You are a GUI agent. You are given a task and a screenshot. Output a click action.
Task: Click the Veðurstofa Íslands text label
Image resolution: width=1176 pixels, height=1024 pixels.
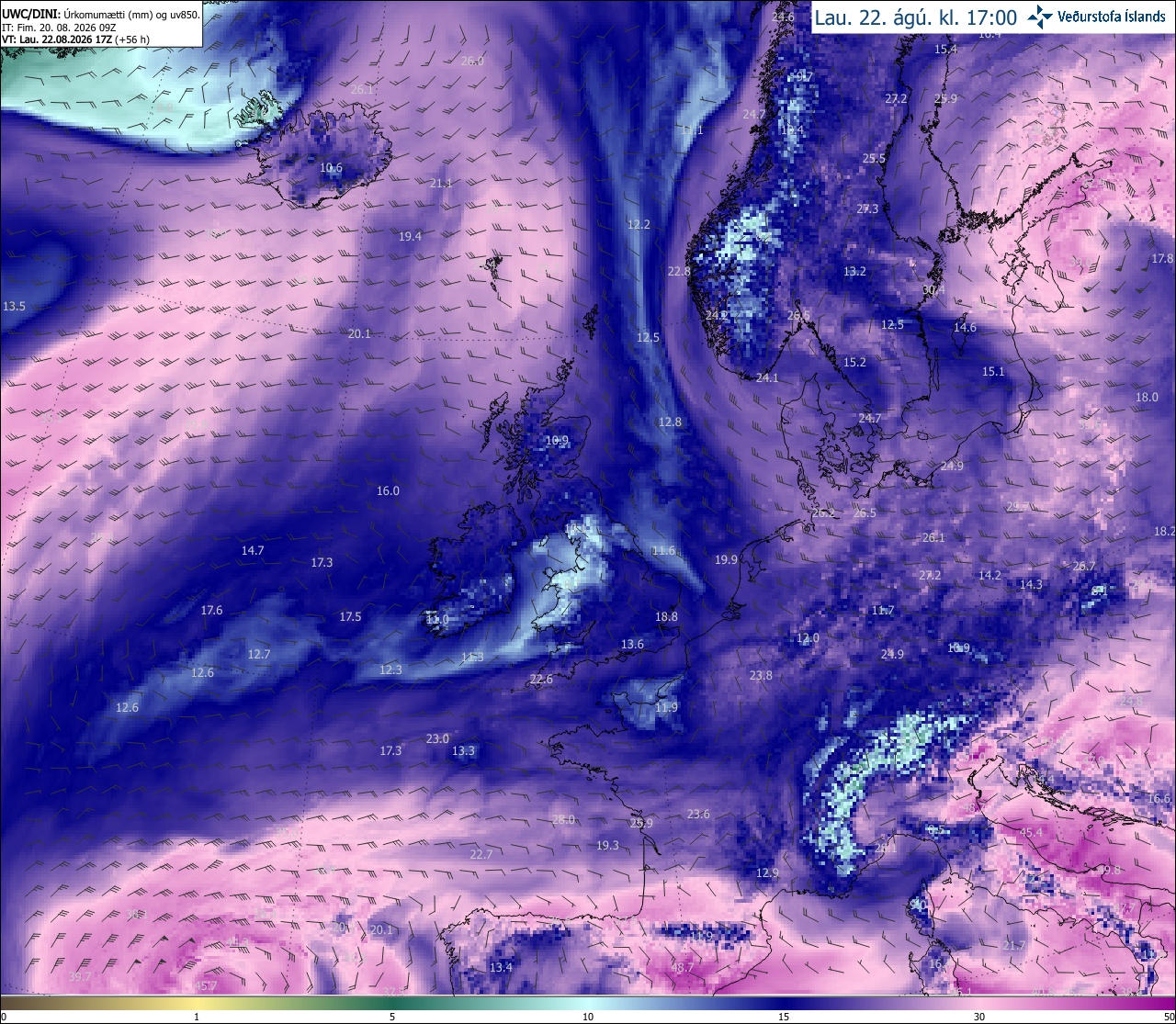coord(1112,17)
